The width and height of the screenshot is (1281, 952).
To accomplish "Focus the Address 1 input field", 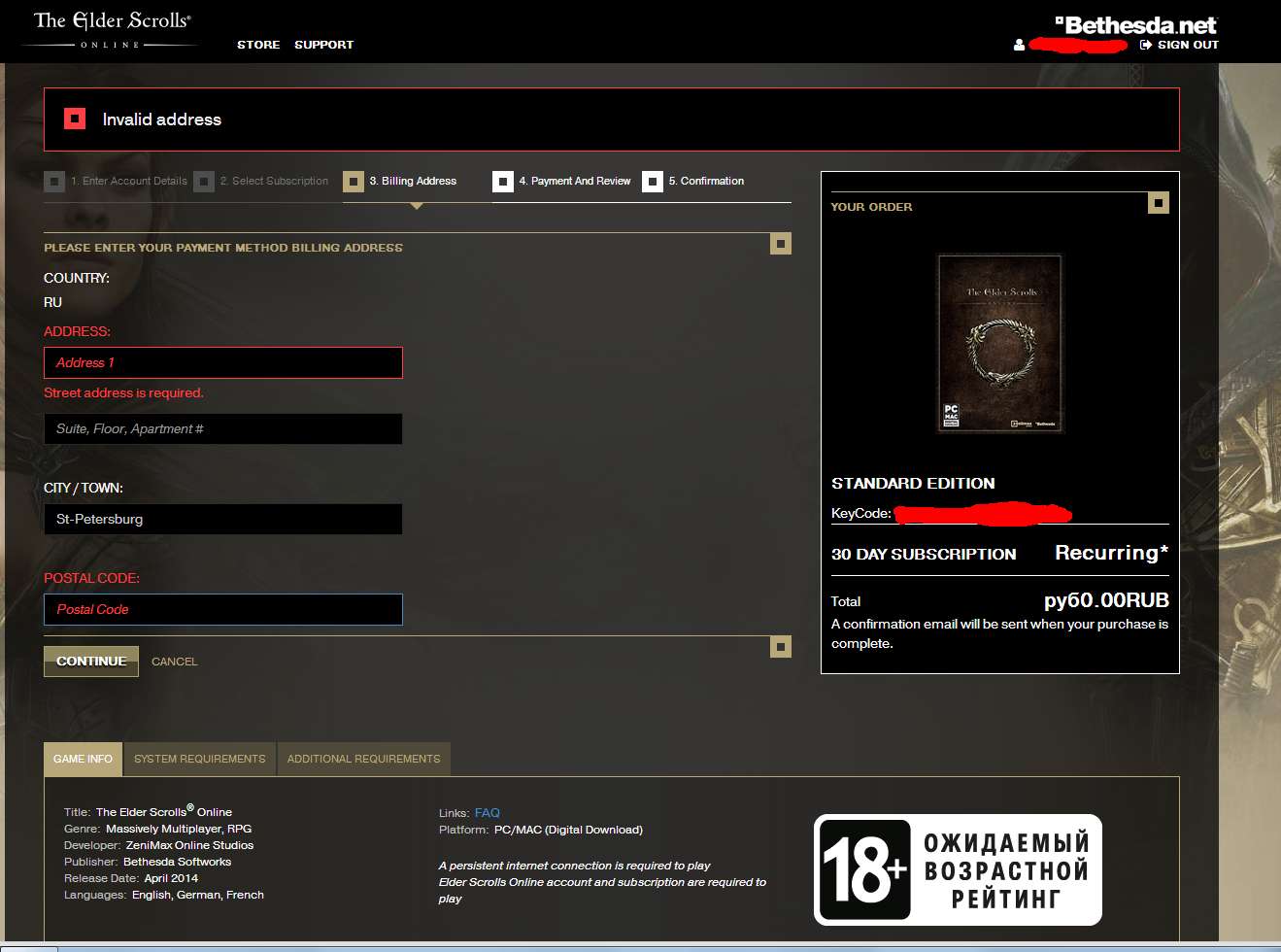I will click(x=223, y=362).
